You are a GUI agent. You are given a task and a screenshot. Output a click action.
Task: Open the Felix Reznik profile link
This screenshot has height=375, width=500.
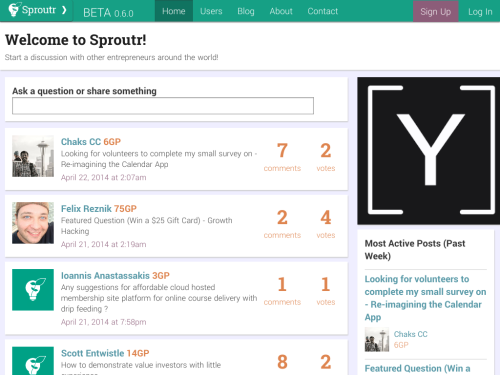[86, 209]
